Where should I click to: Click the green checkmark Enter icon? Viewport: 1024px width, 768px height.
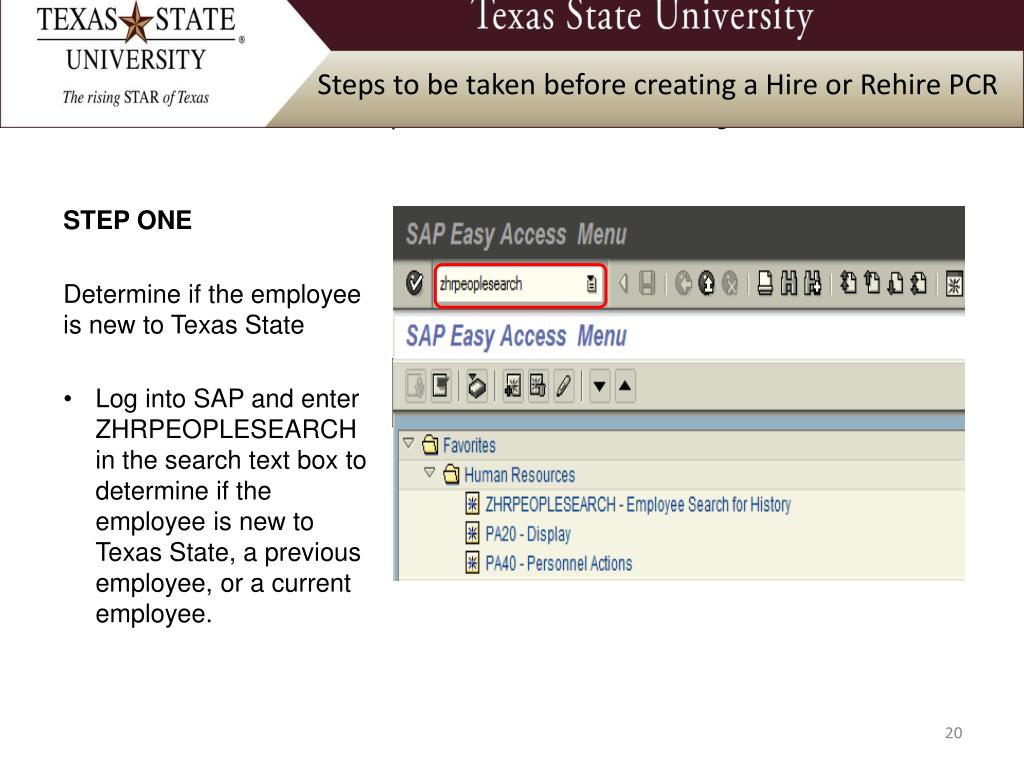coord(414,283)
